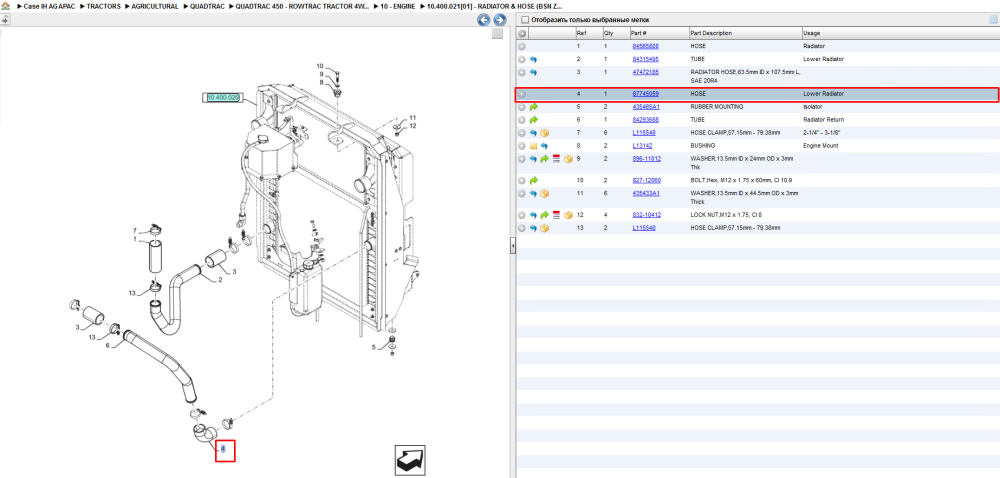Click the blue arrow icon on the BUSHING row

545,146
